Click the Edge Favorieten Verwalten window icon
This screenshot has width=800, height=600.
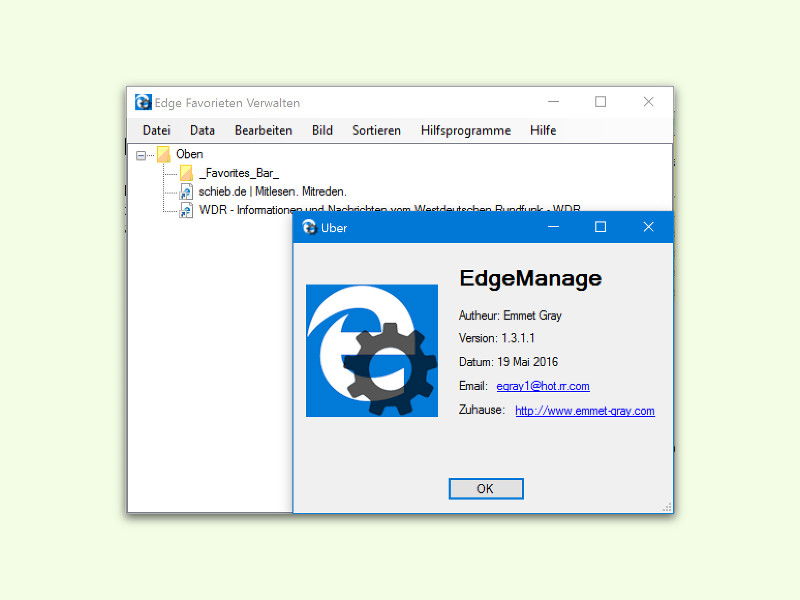[x=143, y=102]
